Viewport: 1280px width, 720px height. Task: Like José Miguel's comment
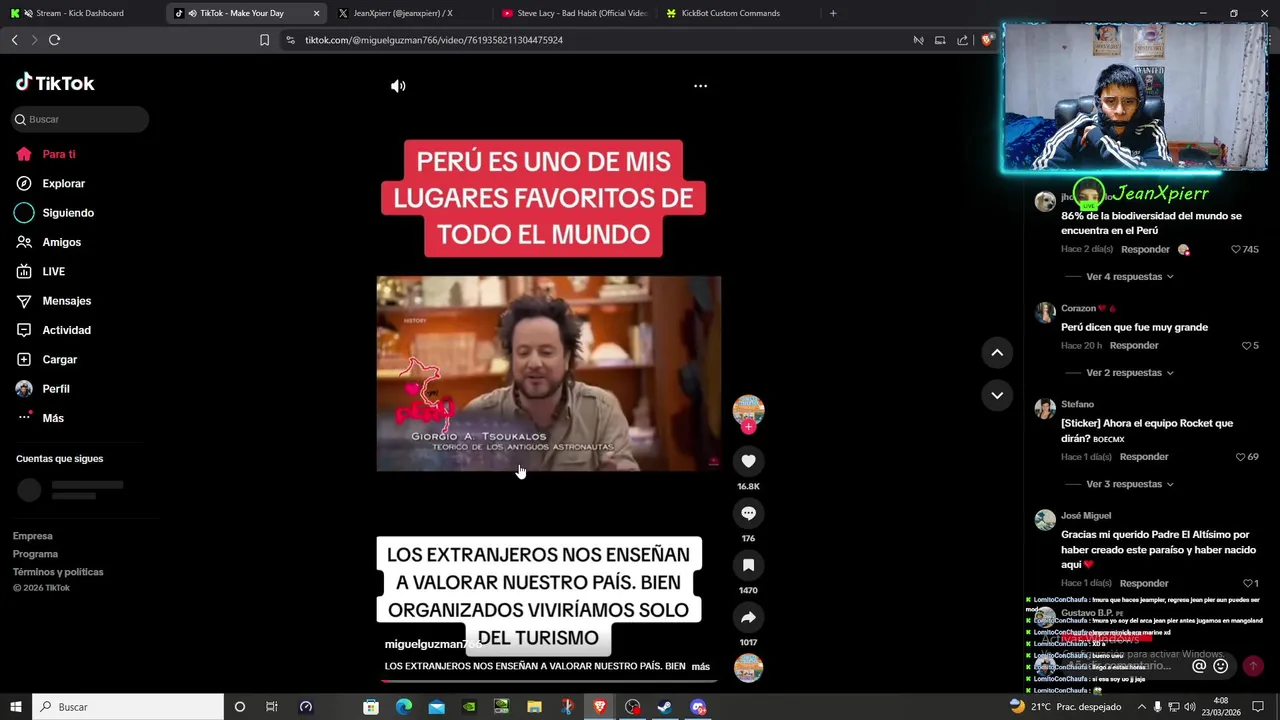[1247, 583]
